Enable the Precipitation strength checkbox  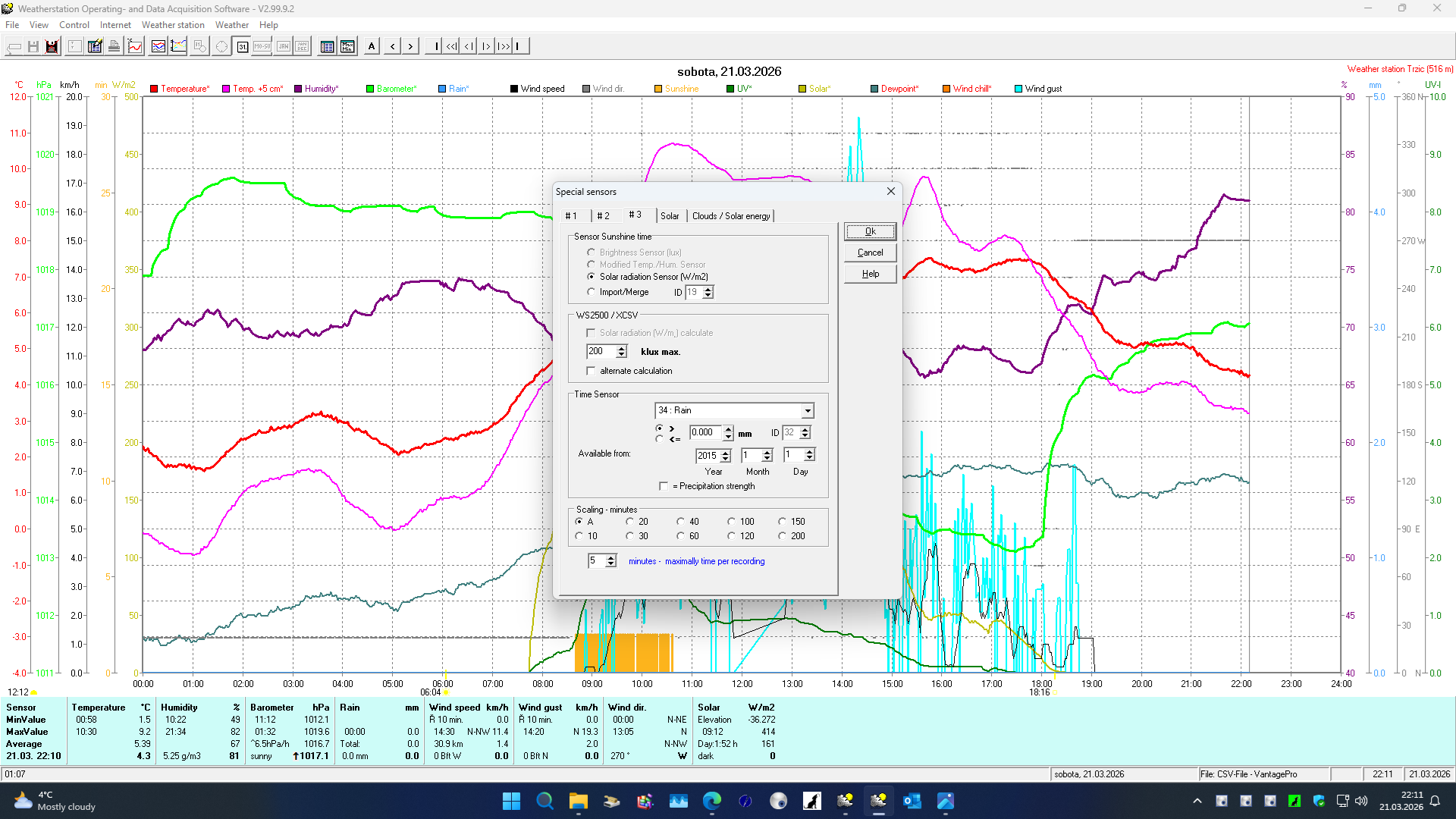[664, 486]
